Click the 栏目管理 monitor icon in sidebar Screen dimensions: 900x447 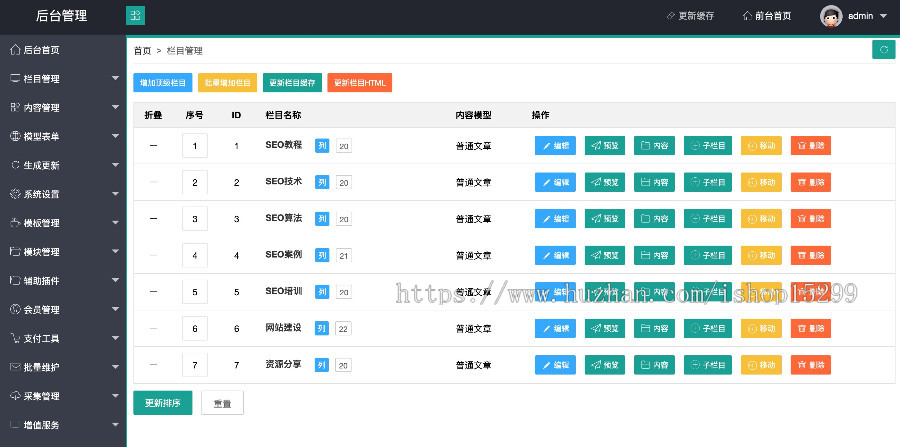pos(15,79)
